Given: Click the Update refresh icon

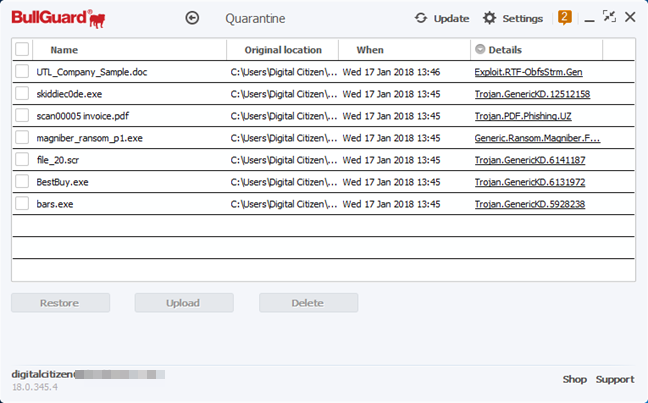Looking at the screenshot, I should 421,18.
